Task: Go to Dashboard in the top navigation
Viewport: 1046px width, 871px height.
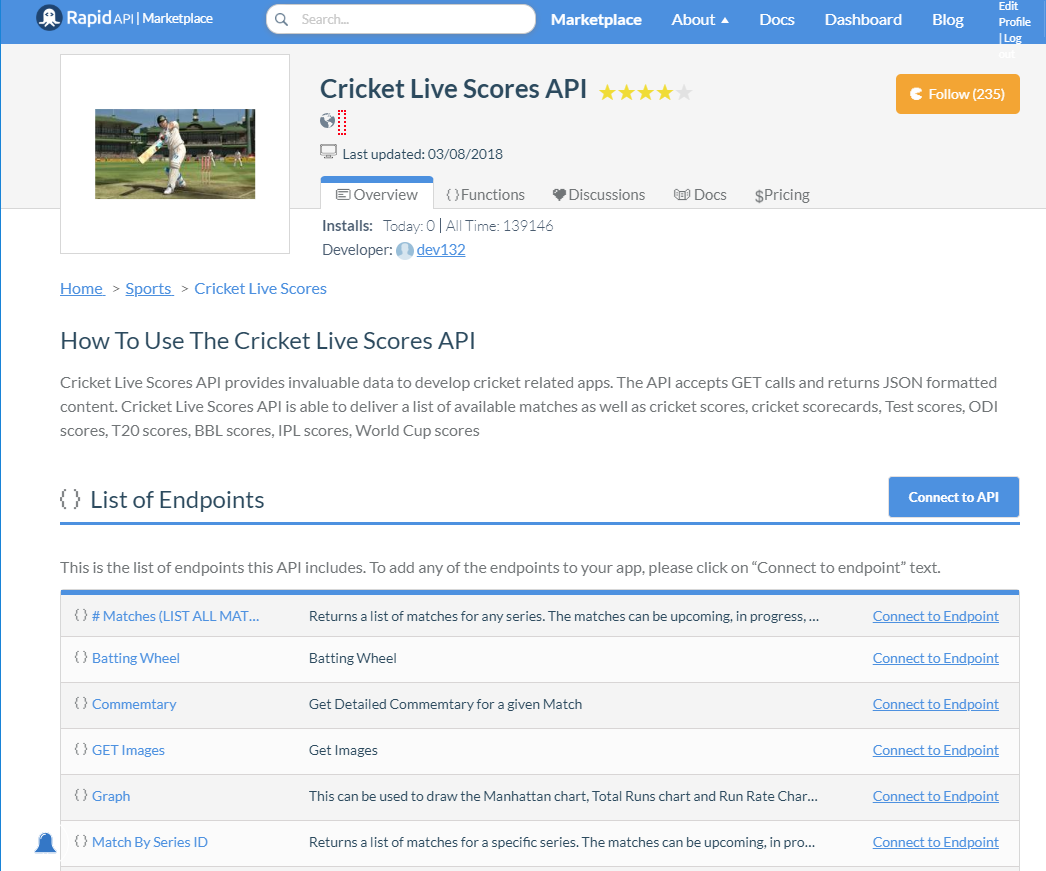Action: click(x=863, y=20)
